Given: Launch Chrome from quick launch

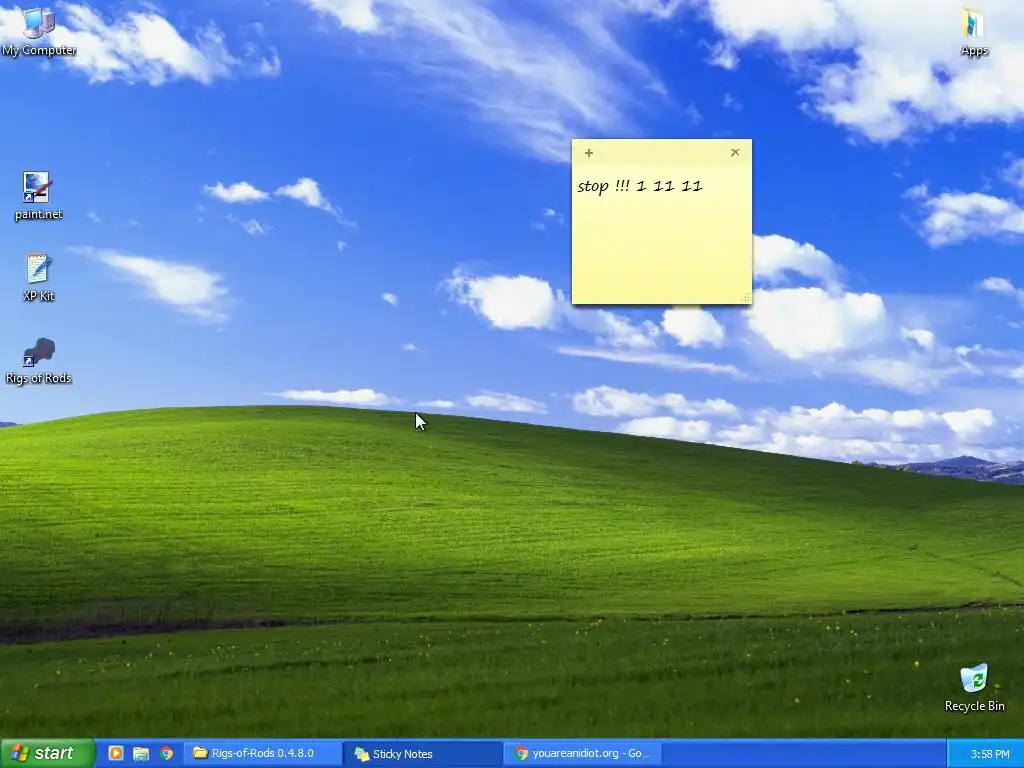Looking at the screenshot, I should tap(167, 754).
